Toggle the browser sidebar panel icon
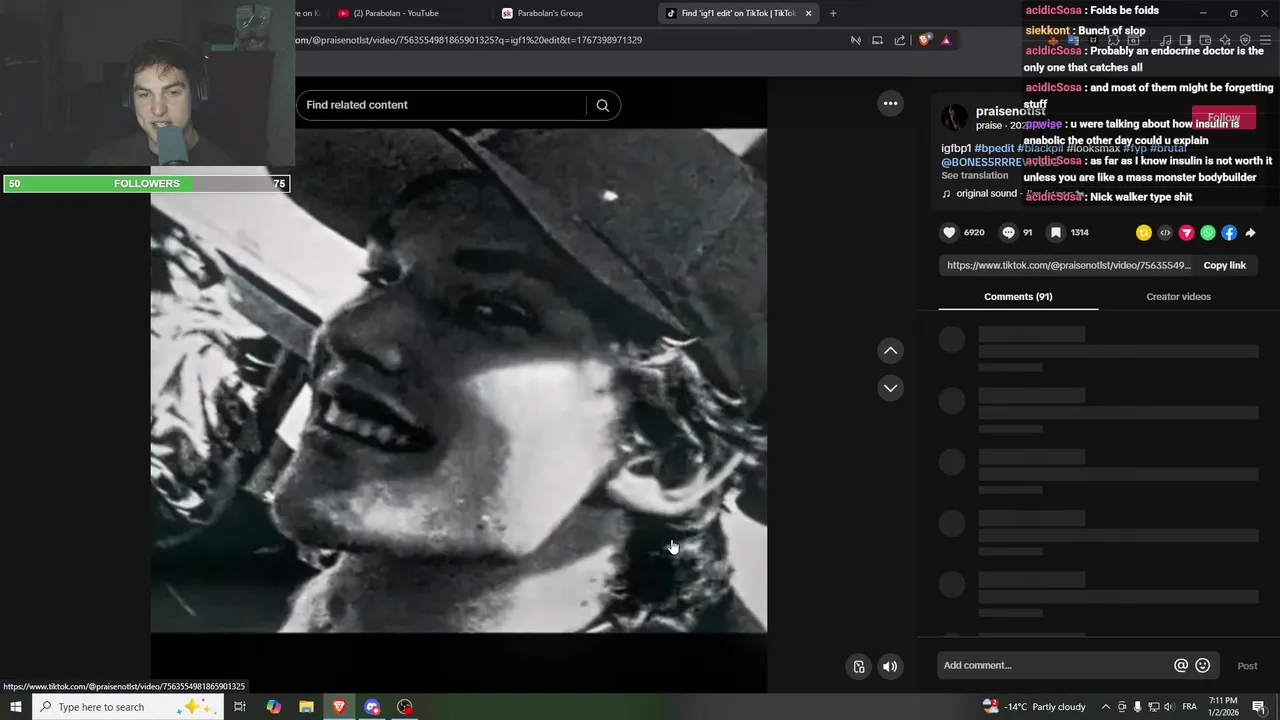Screen dimensions: 1280x720 [x=1185, y=40]
